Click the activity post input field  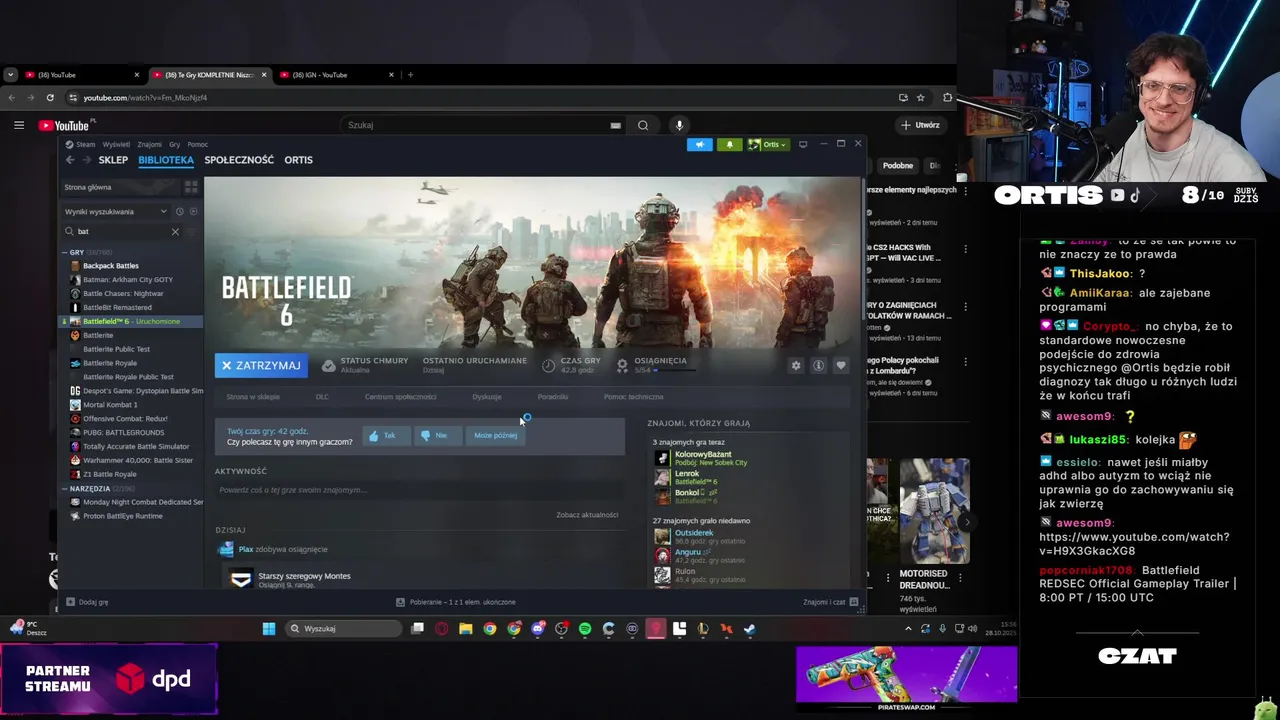point(418,490)
